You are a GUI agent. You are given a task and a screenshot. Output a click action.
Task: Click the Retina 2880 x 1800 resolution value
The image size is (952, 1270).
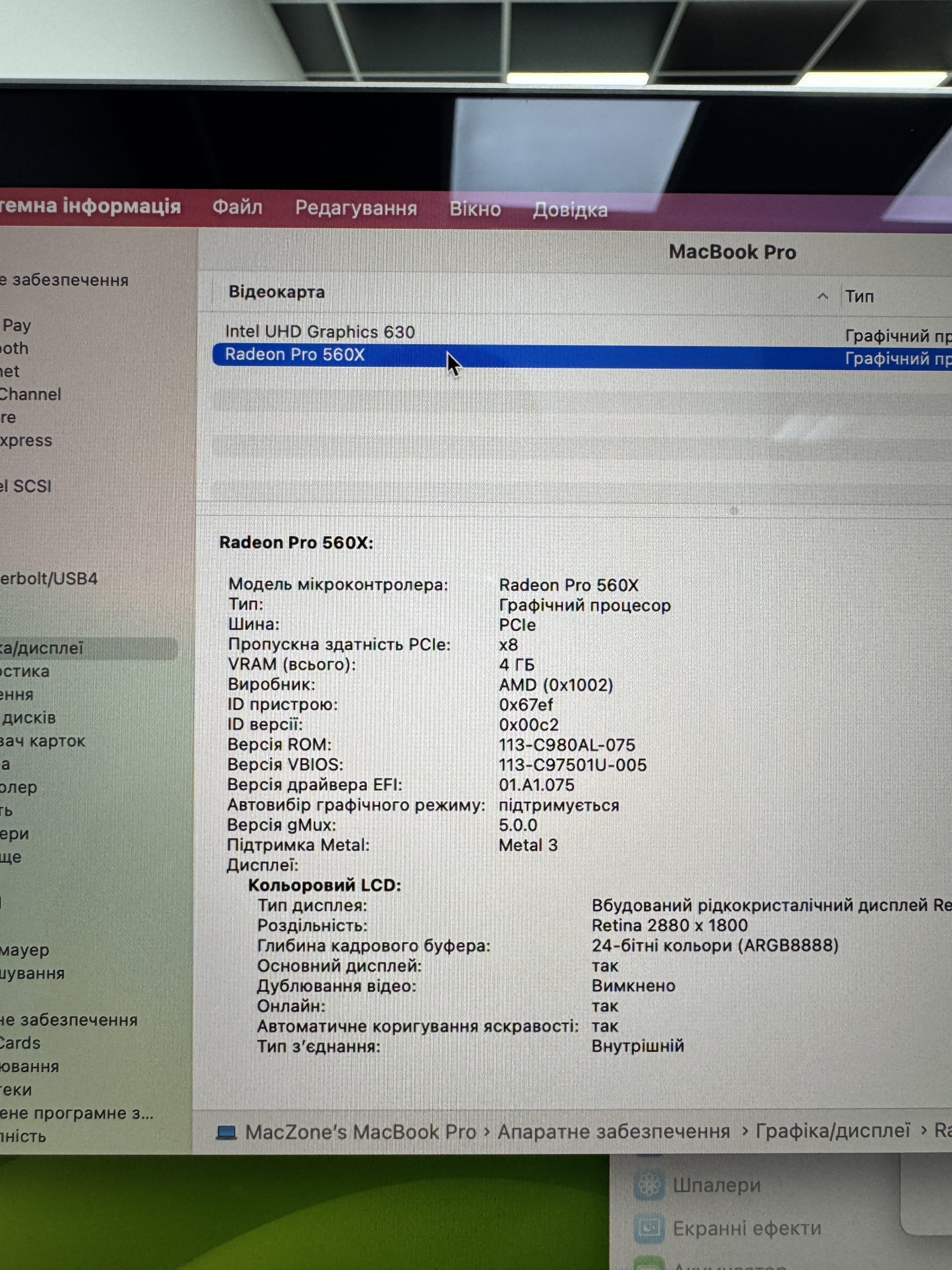coord(670,925)
